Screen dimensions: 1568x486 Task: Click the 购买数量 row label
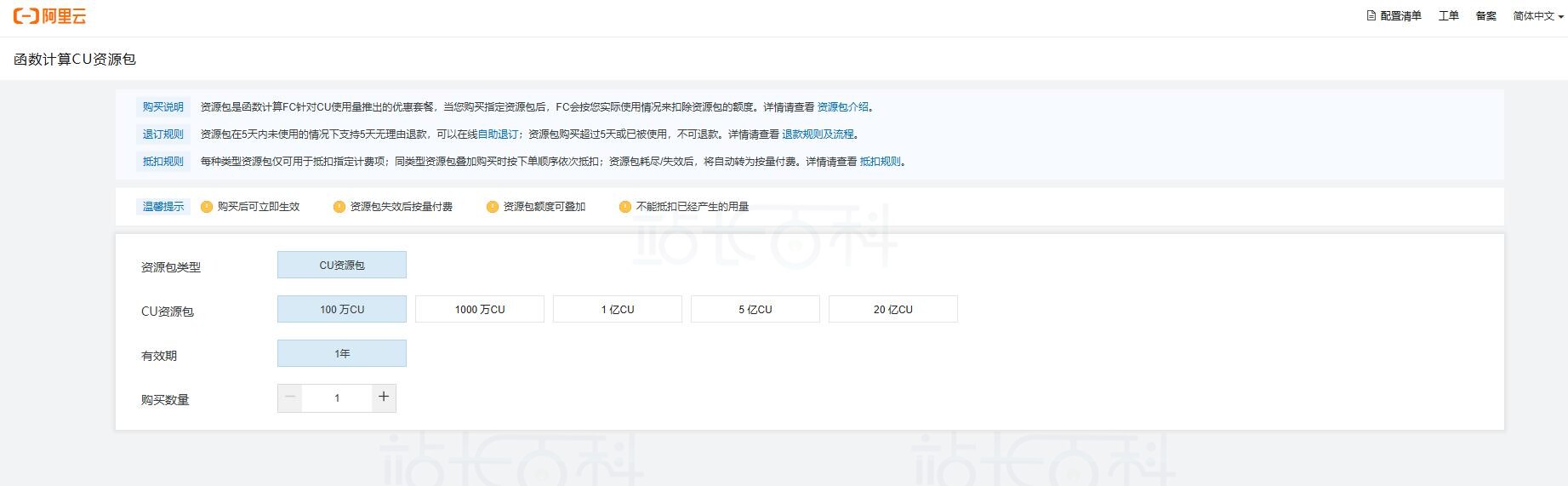click(165, 400)
